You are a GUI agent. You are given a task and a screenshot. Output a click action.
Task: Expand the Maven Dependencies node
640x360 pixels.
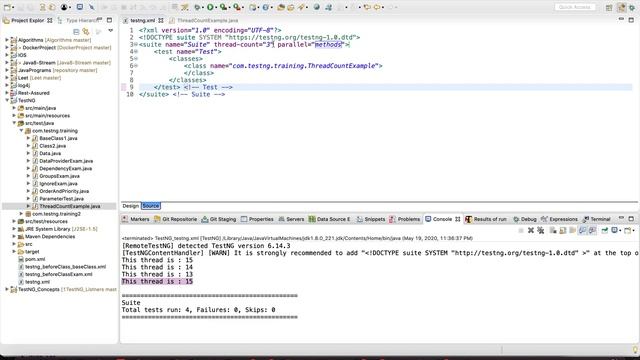(14, 236)
